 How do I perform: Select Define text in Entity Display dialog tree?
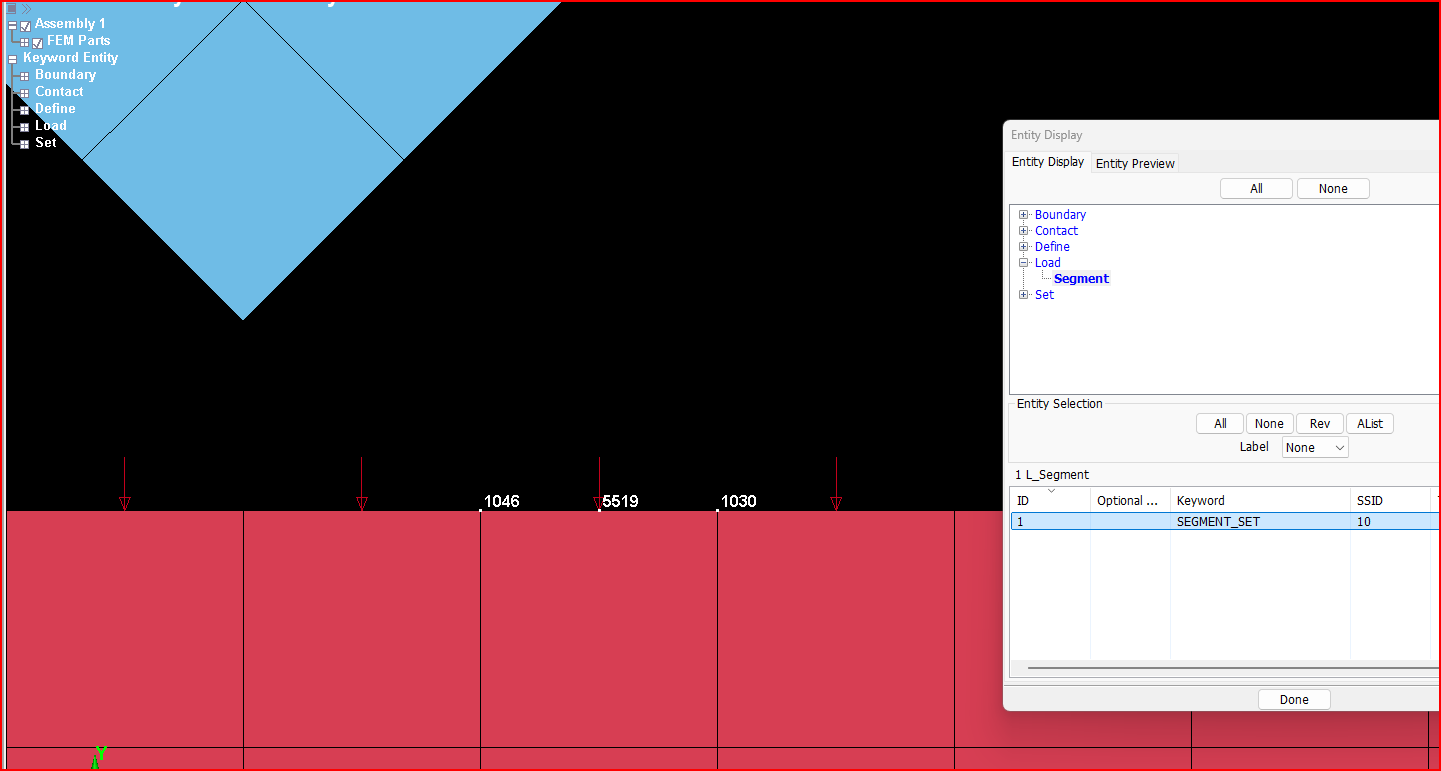[1052, 247]
